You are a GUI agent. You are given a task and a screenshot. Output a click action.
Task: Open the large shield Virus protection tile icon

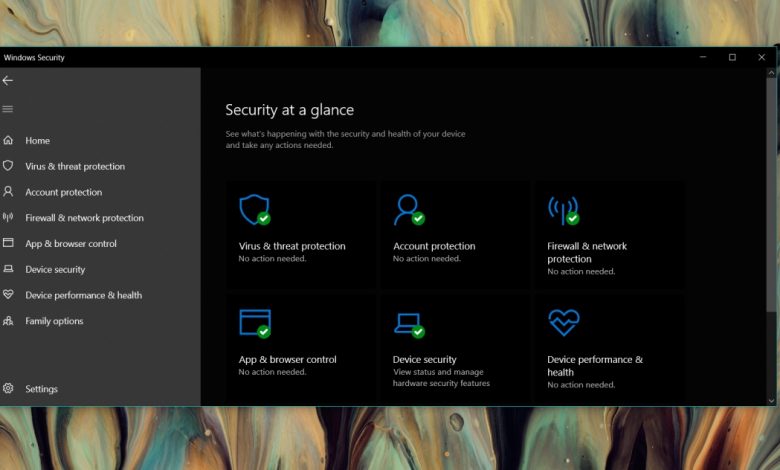point(255,209)
